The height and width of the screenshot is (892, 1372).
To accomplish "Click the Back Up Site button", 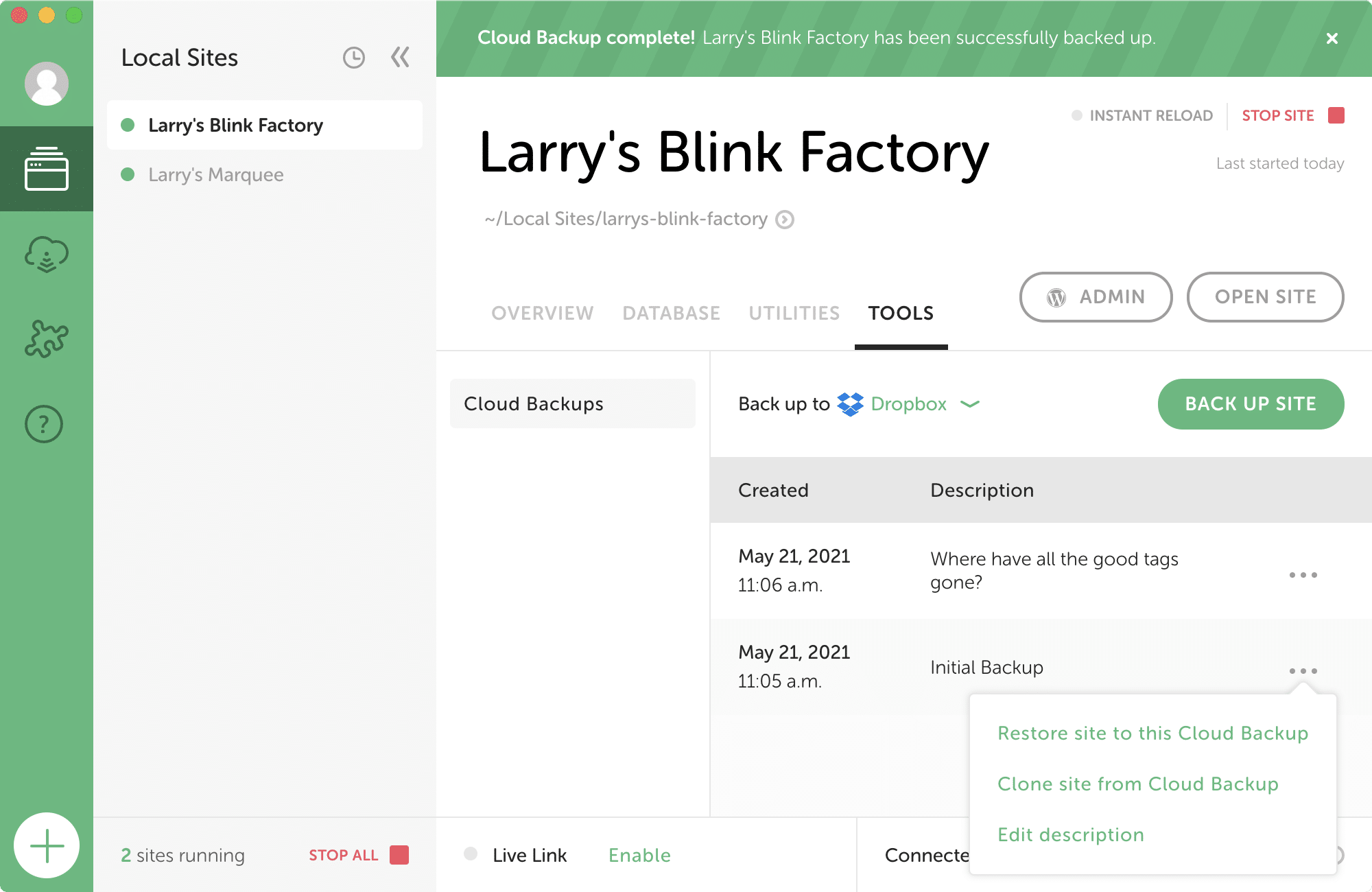I will pos(1251,404).
